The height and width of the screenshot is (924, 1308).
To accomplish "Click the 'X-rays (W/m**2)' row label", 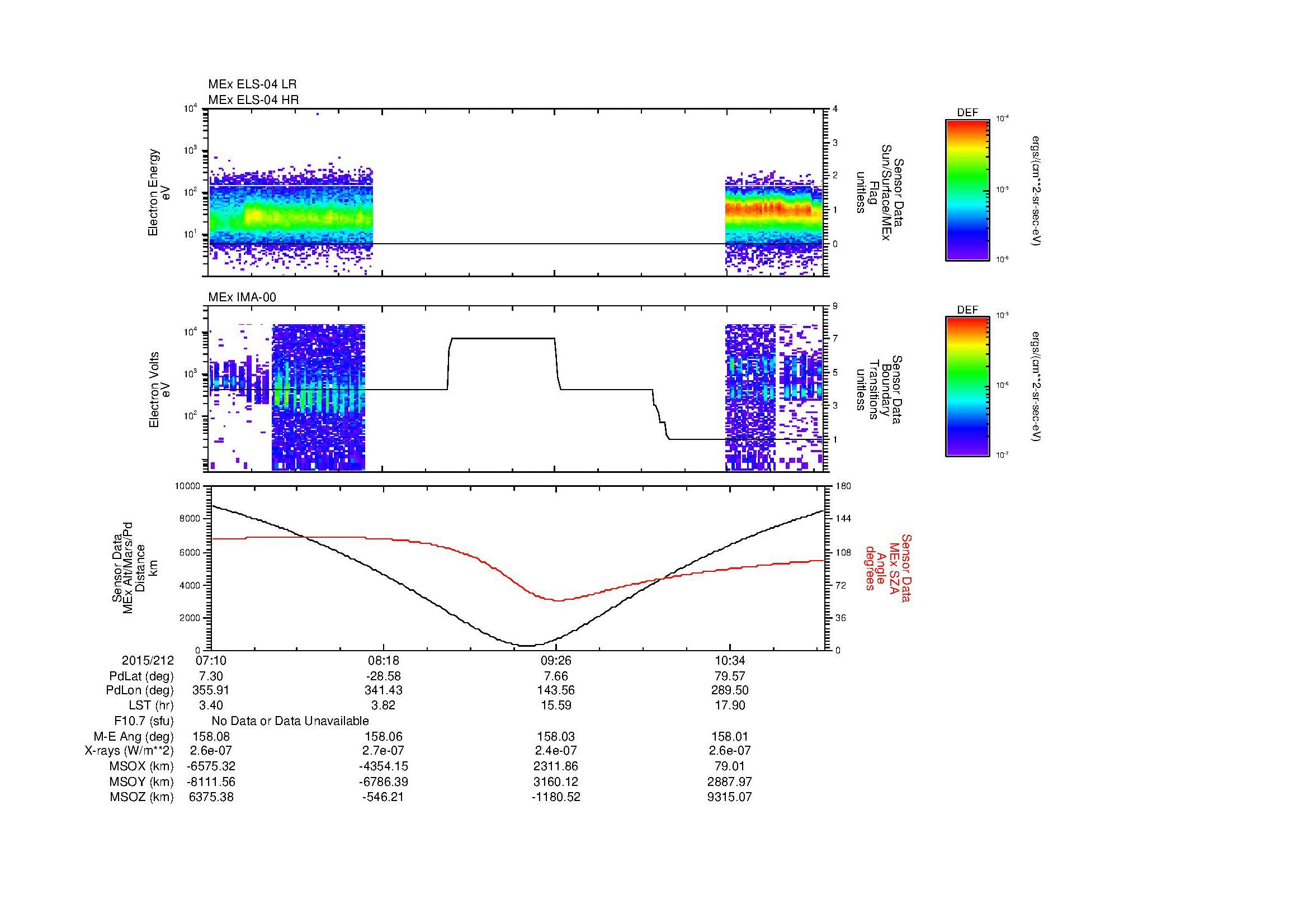I will pos(129,751).
